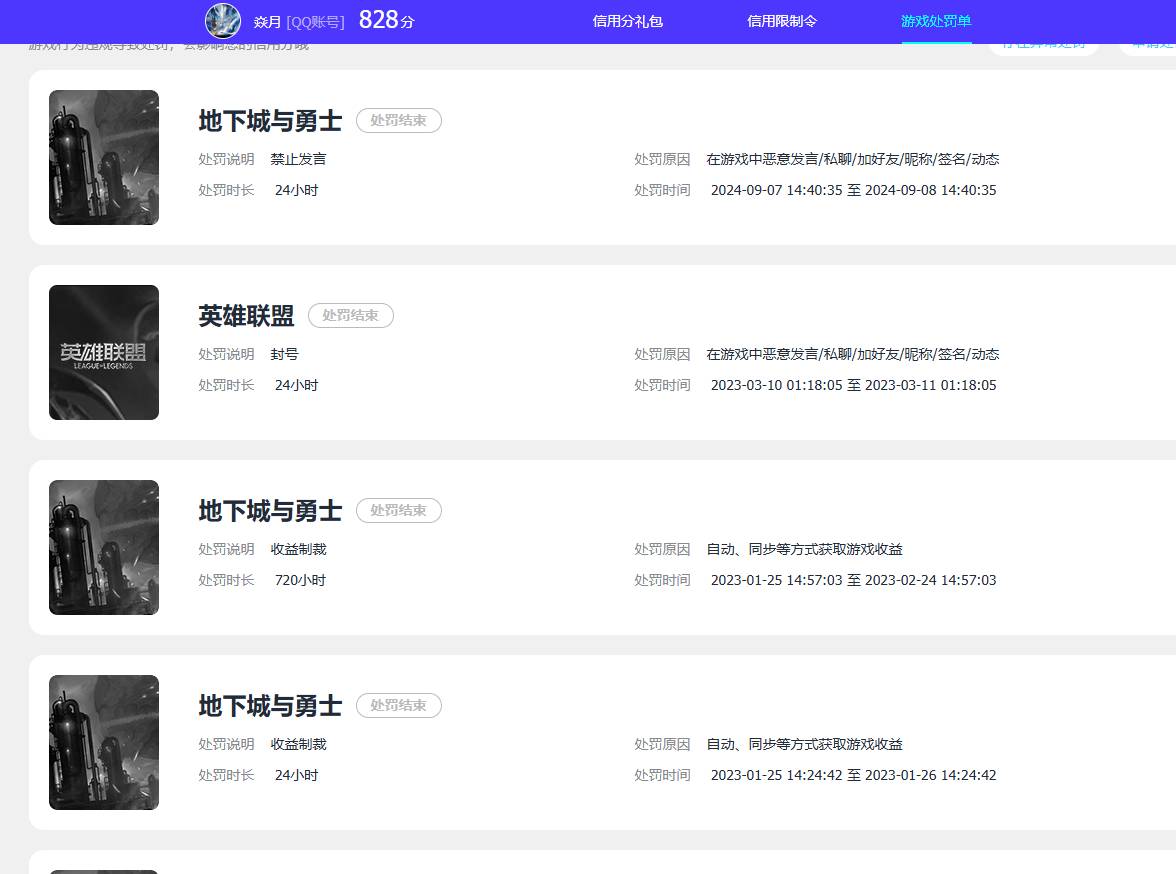
Task: Switch to the 信用分礼包 section
Action: click(x=627, y=21)
